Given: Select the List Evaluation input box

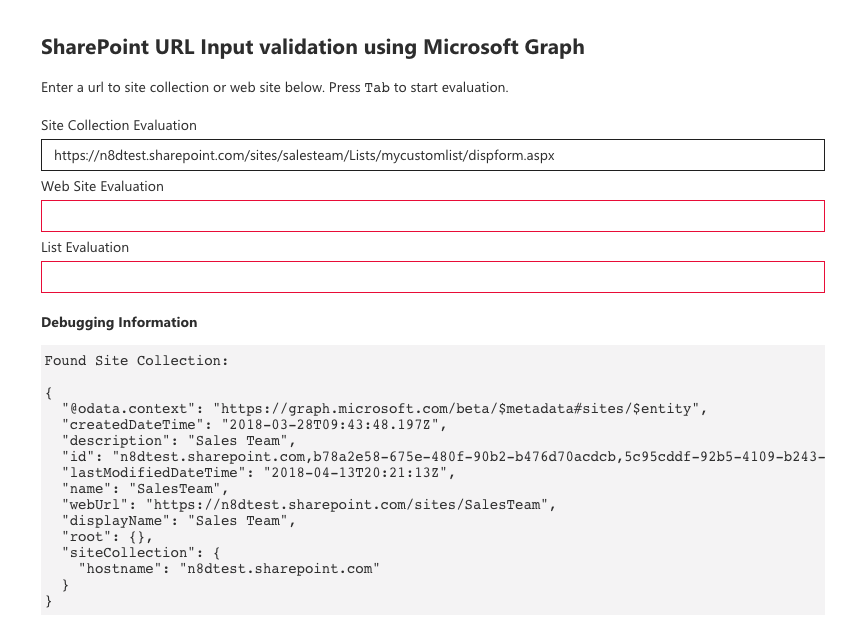Looking at the screenshot, I should click(x=432, y=277).
